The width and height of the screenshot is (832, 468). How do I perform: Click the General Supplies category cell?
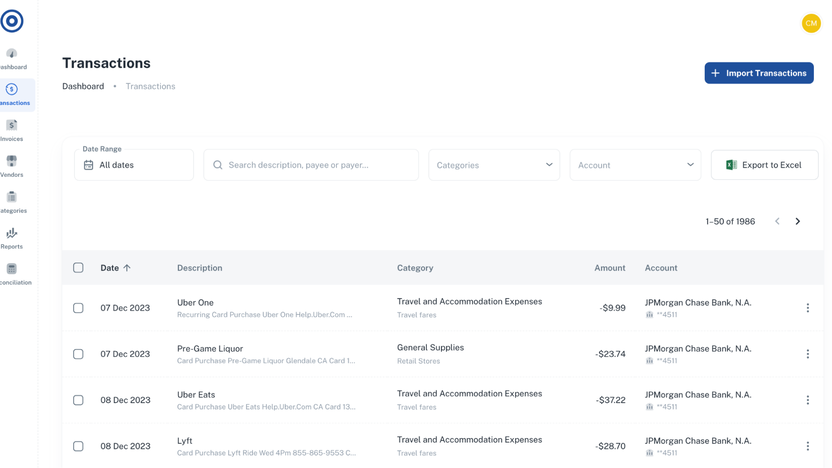430,348
